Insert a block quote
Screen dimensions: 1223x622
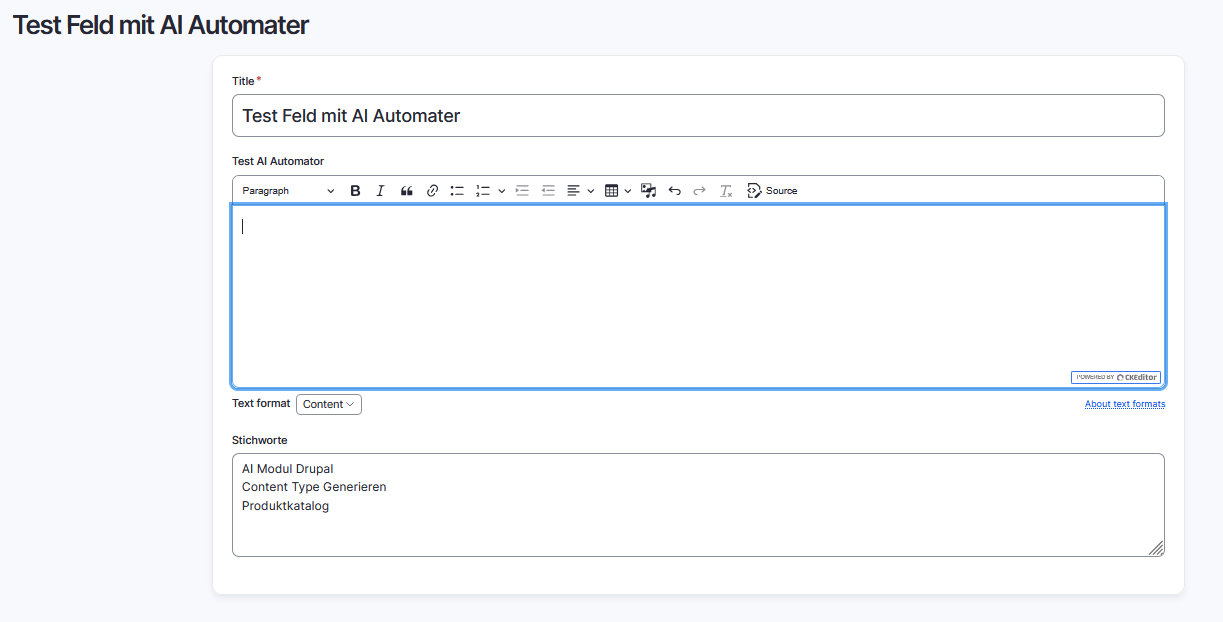click(406, 190)
